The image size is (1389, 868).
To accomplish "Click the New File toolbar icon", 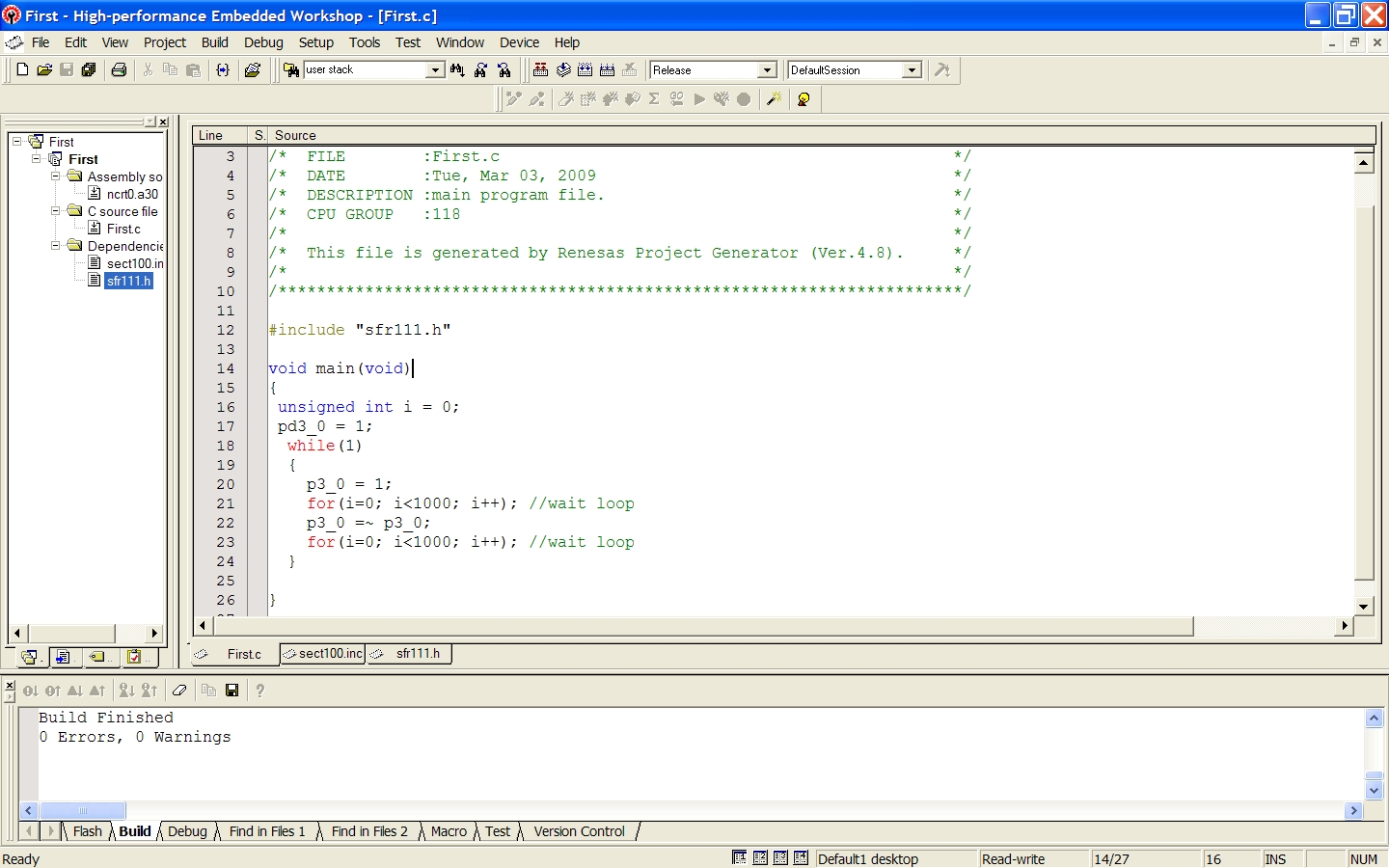I will (x=22, y=69).
